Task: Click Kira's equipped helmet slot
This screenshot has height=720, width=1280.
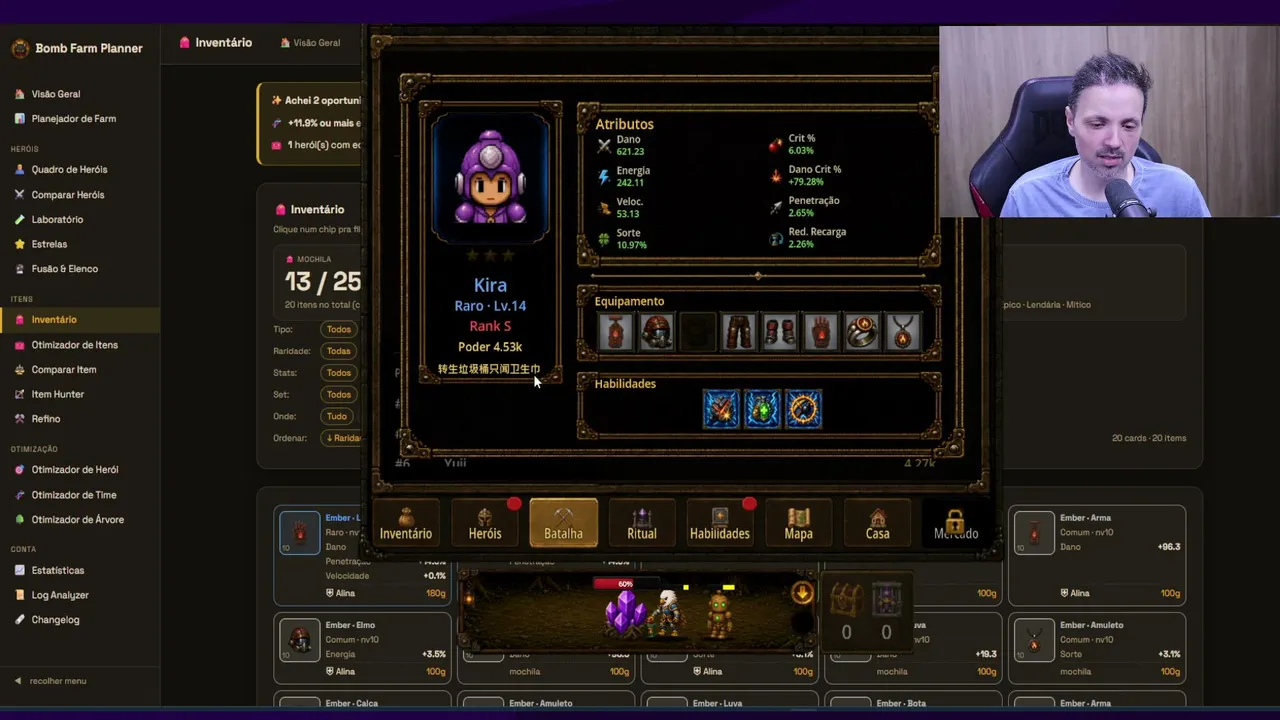Action: pos(657,332)
